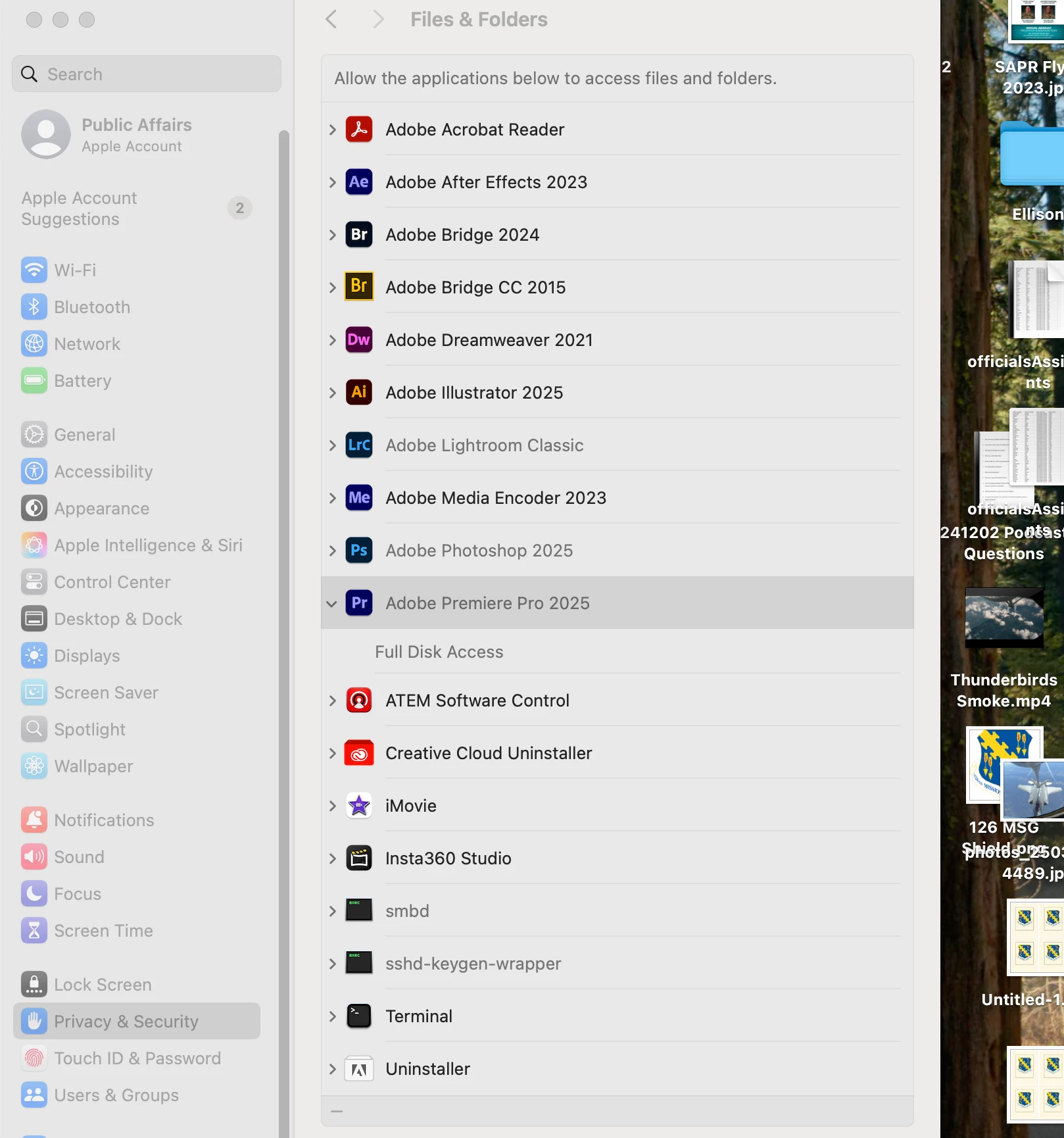Expand iMovie permissions chevron
Viewport: 1064px width, 1138px height.
coord(332,806)
